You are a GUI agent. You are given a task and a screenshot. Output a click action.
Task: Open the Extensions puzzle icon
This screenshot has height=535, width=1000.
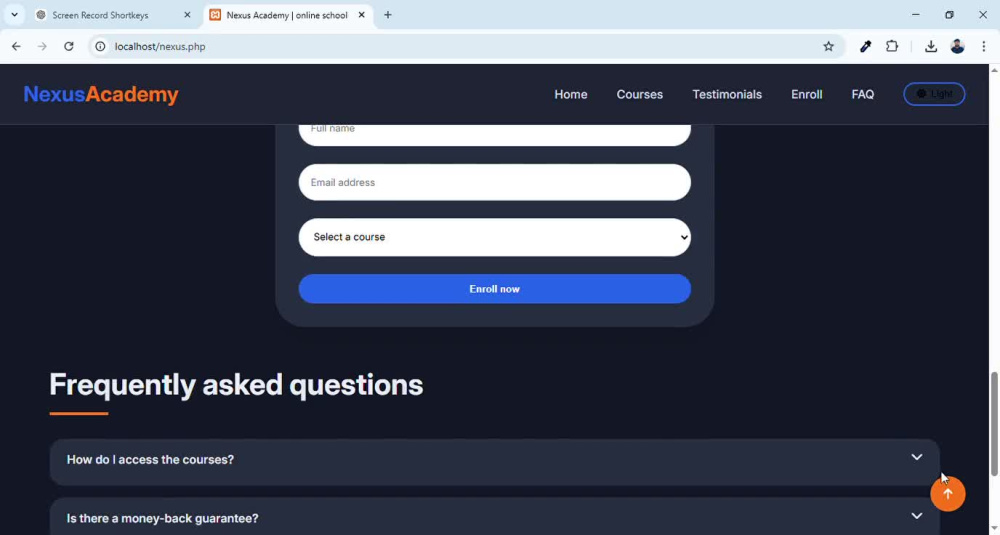coord(892,47)
